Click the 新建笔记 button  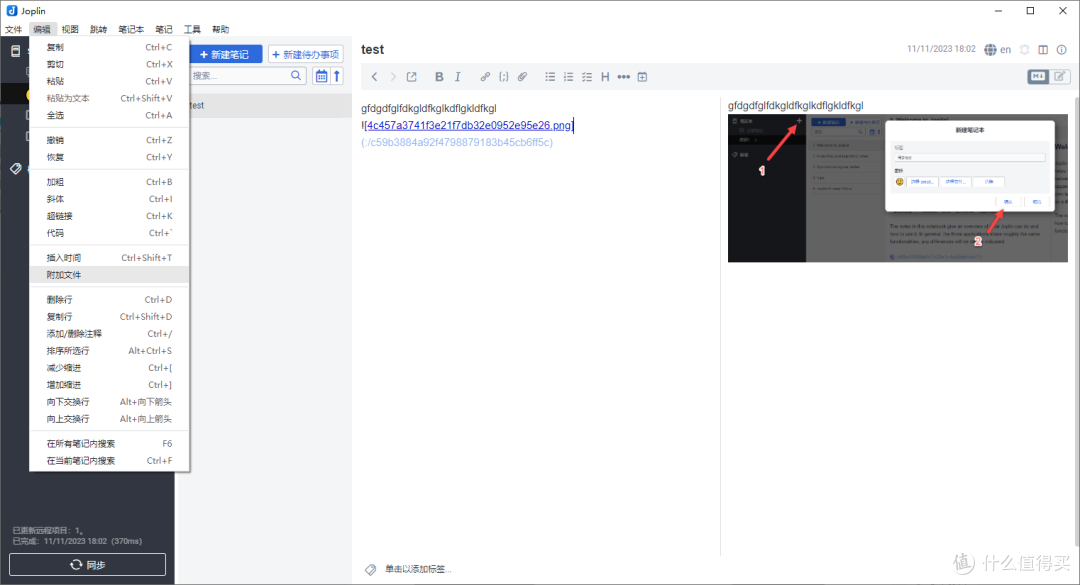[x=226, y=54]
